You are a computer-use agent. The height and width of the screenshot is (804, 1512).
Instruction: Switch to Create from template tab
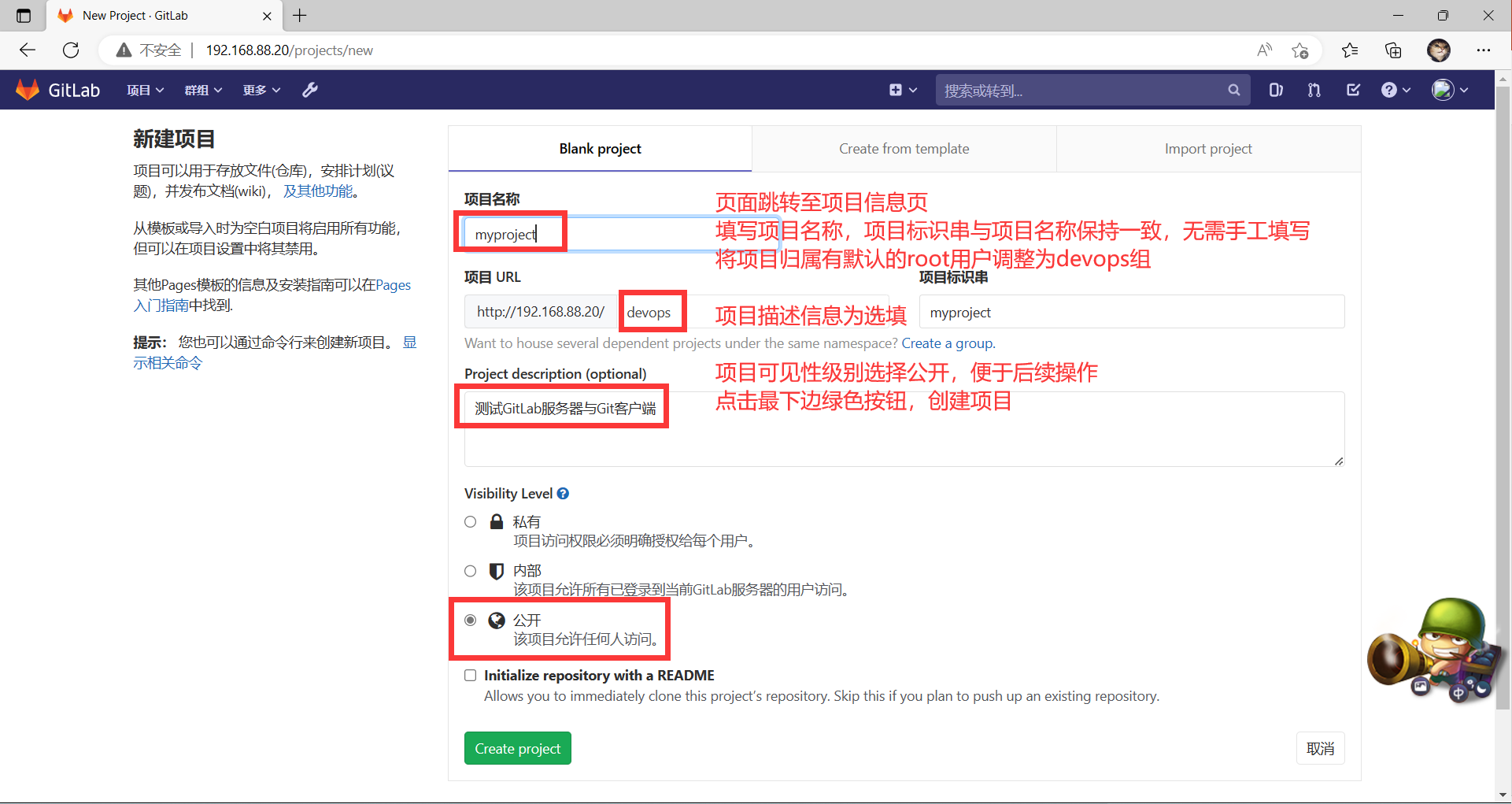[904, 149]
